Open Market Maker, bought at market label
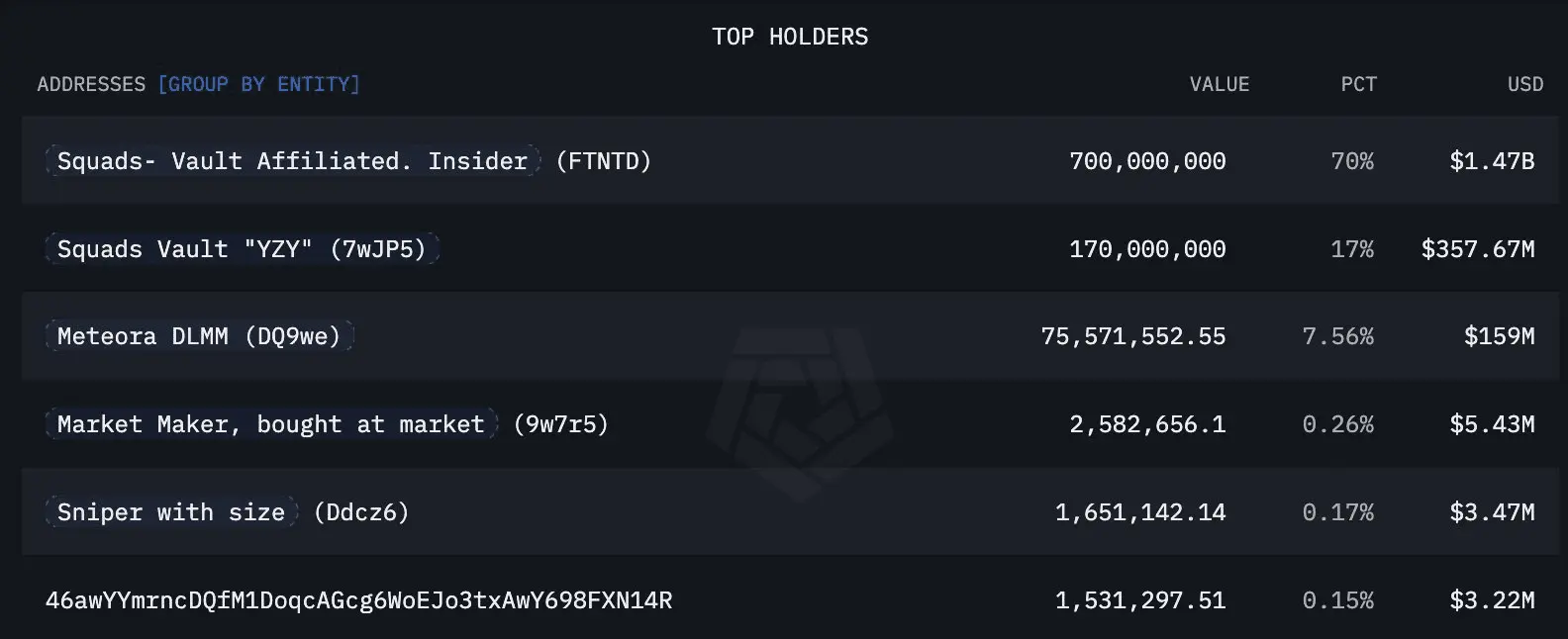The width and height of the screenshot is (1568, 639). pos(271,424)
